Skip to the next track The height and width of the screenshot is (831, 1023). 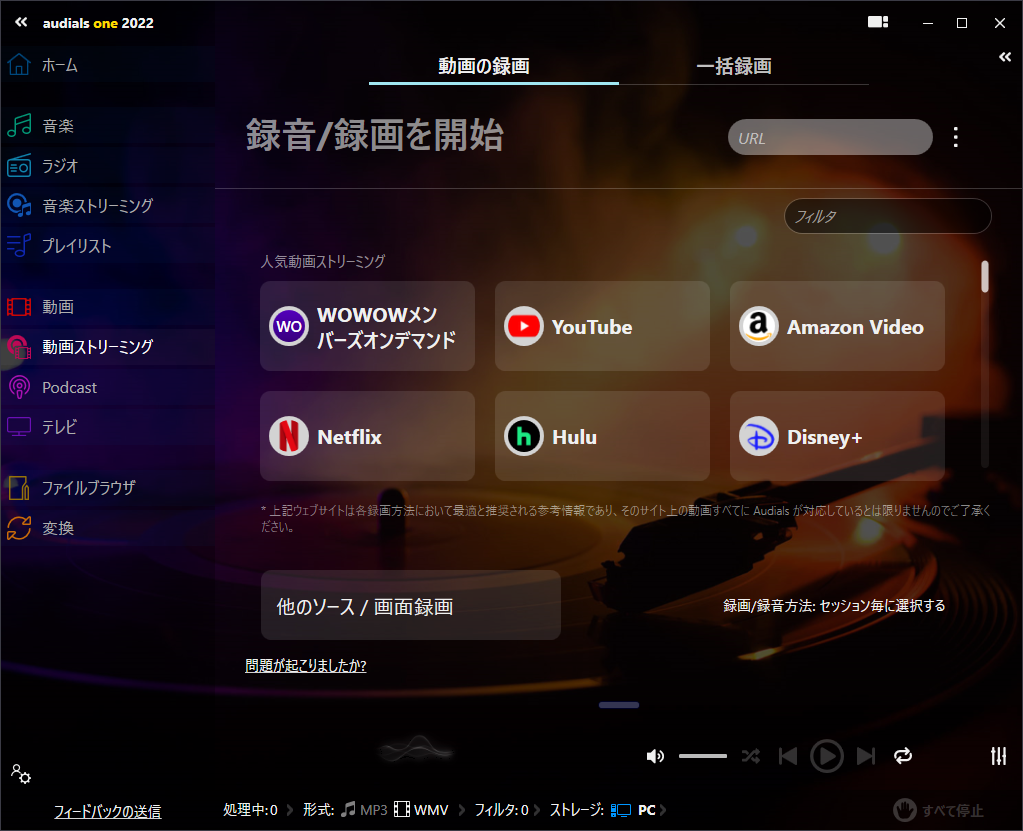click(866, 756)
